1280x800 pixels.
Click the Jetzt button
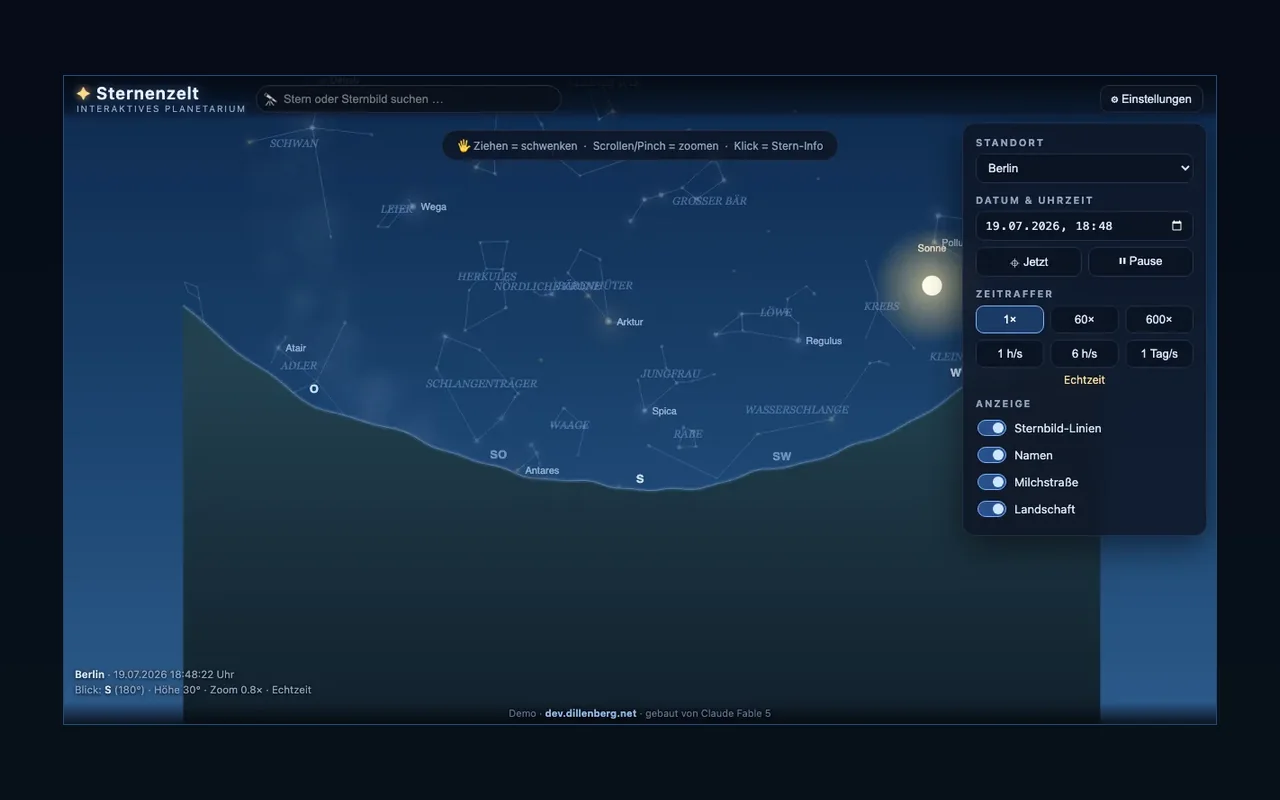(1029, 262)
